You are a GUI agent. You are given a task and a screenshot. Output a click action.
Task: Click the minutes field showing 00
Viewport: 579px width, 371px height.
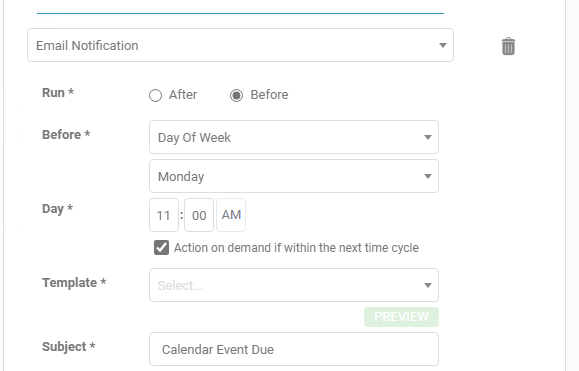point(199,215)
